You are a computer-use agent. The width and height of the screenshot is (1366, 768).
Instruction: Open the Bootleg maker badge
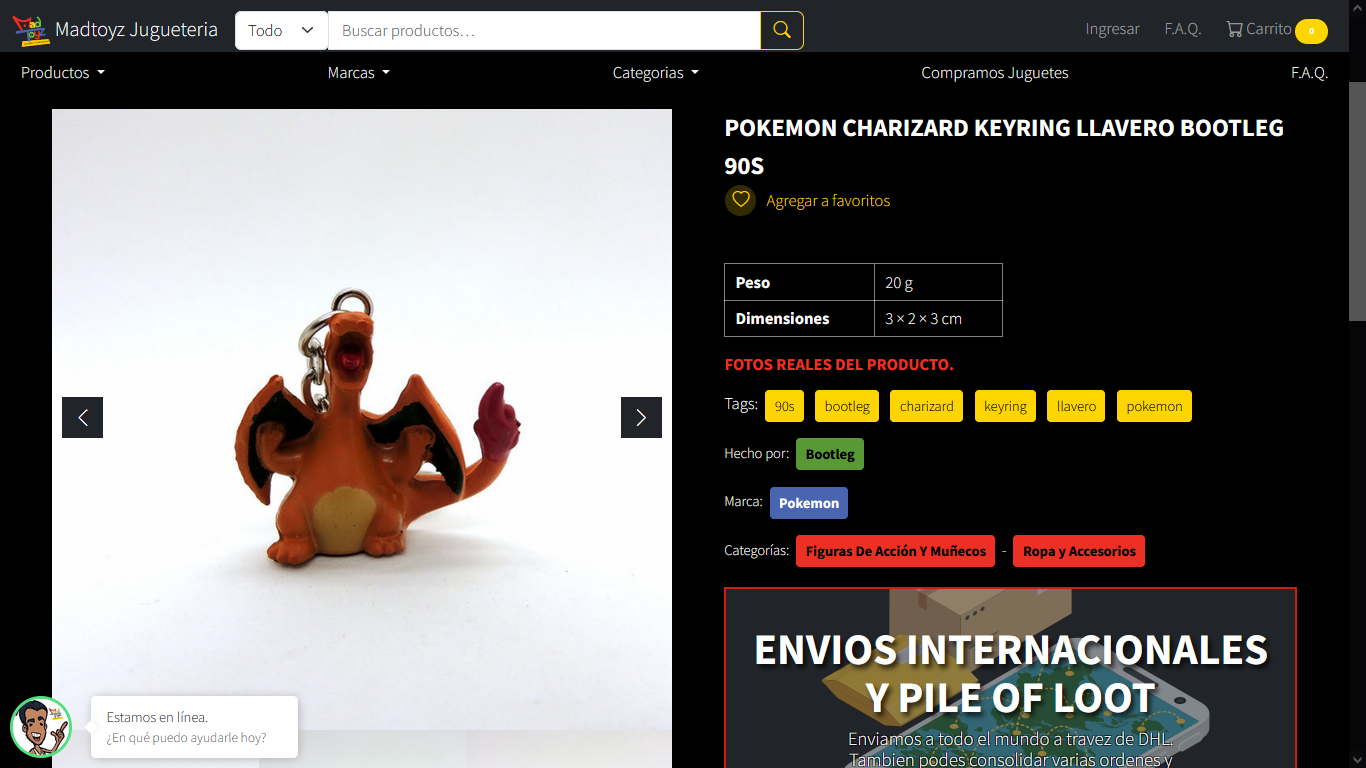830,454
